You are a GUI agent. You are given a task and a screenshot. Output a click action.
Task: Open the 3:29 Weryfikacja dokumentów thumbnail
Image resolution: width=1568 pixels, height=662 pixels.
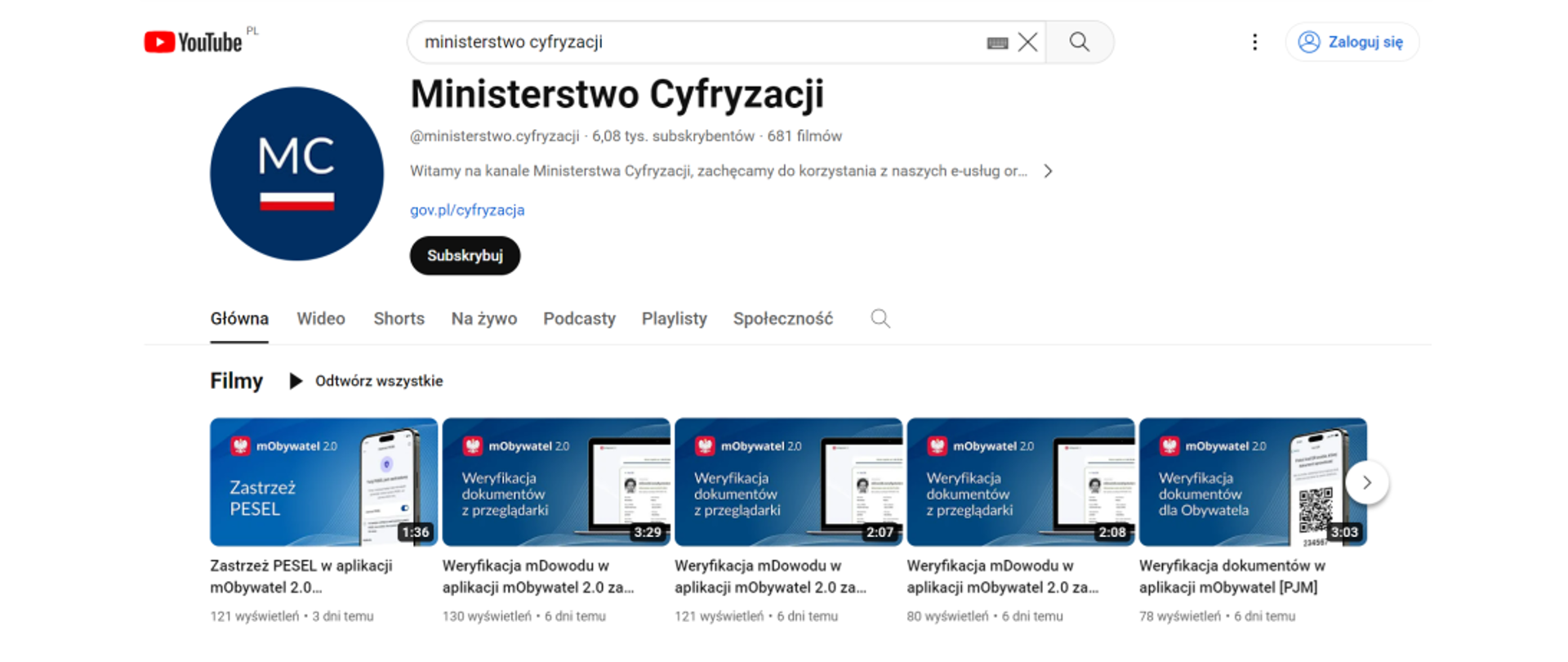tap(556, 482)
